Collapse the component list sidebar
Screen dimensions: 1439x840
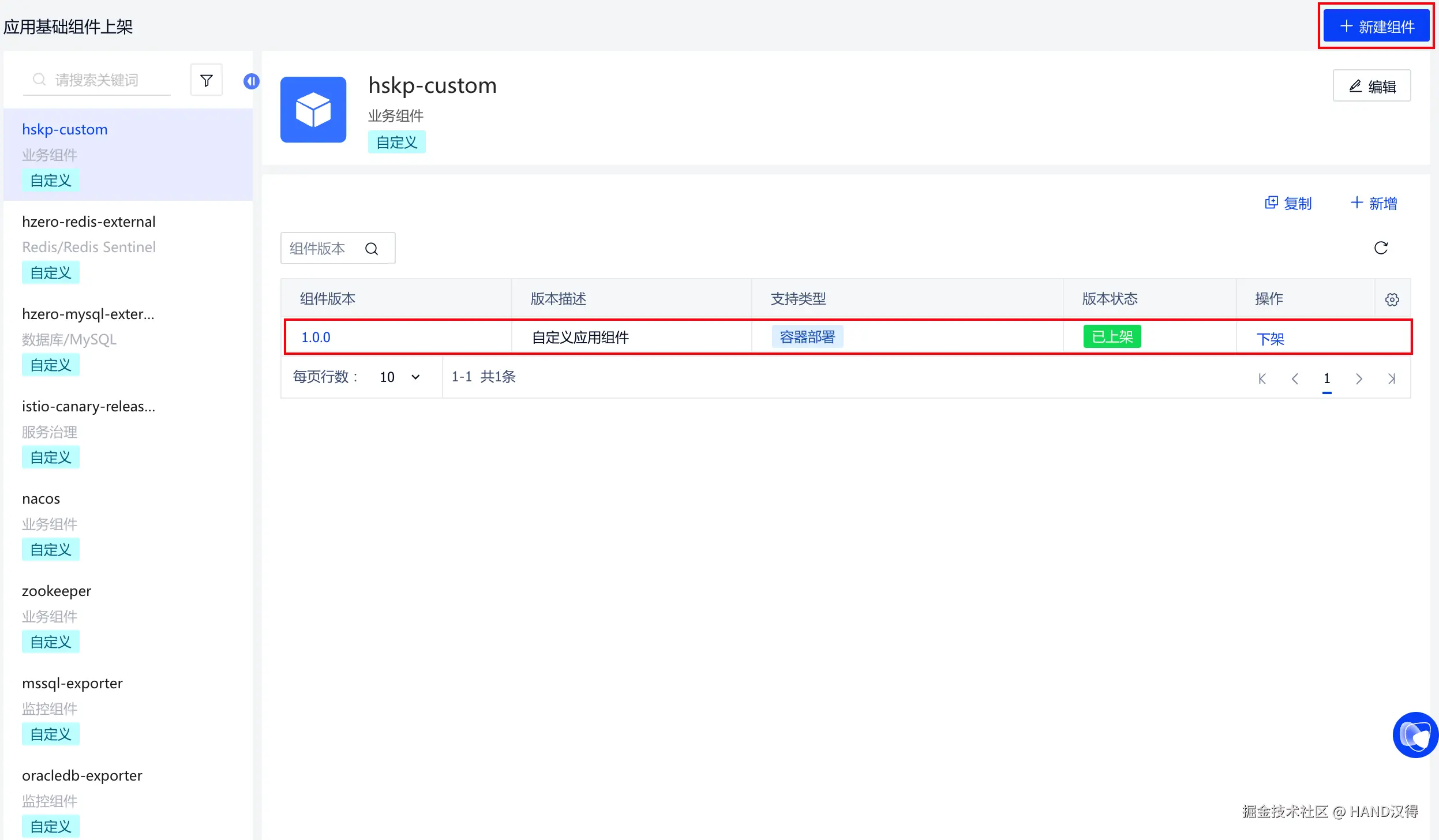click(251, 81)
